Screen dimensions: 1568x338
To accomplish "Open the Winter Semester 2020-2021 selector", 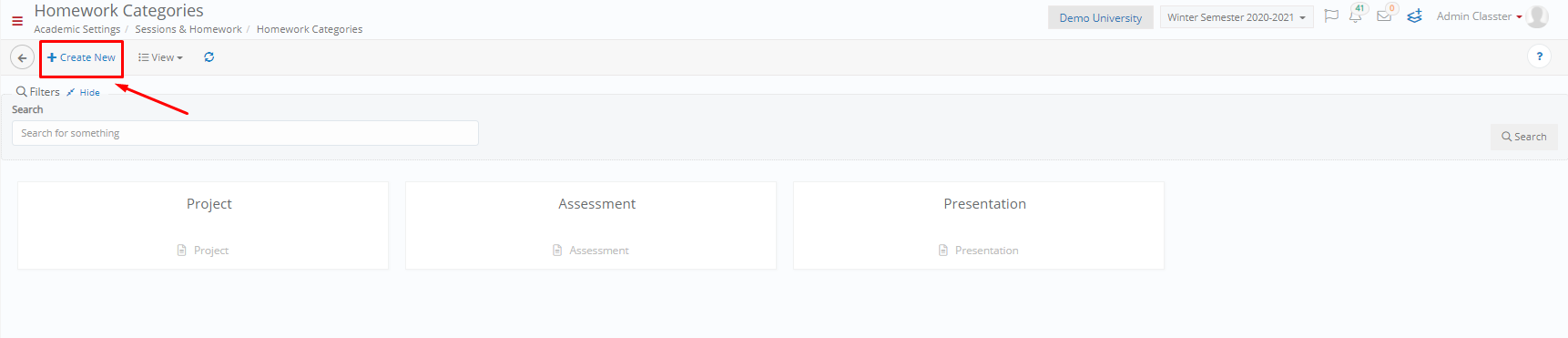I will (1237, 17).
